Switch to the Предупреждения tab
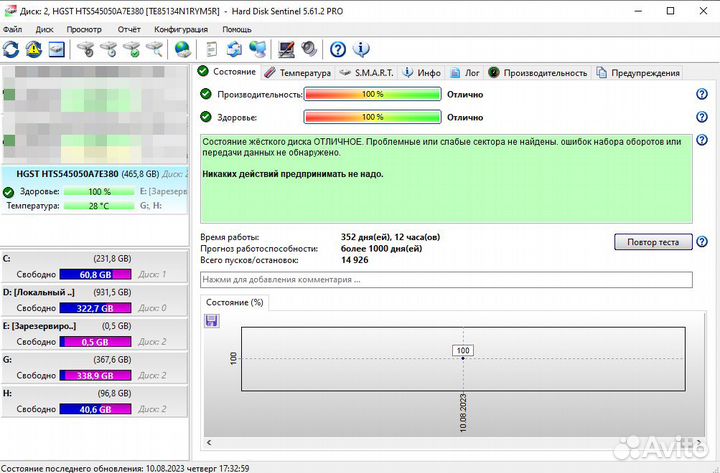 point(638,73)
